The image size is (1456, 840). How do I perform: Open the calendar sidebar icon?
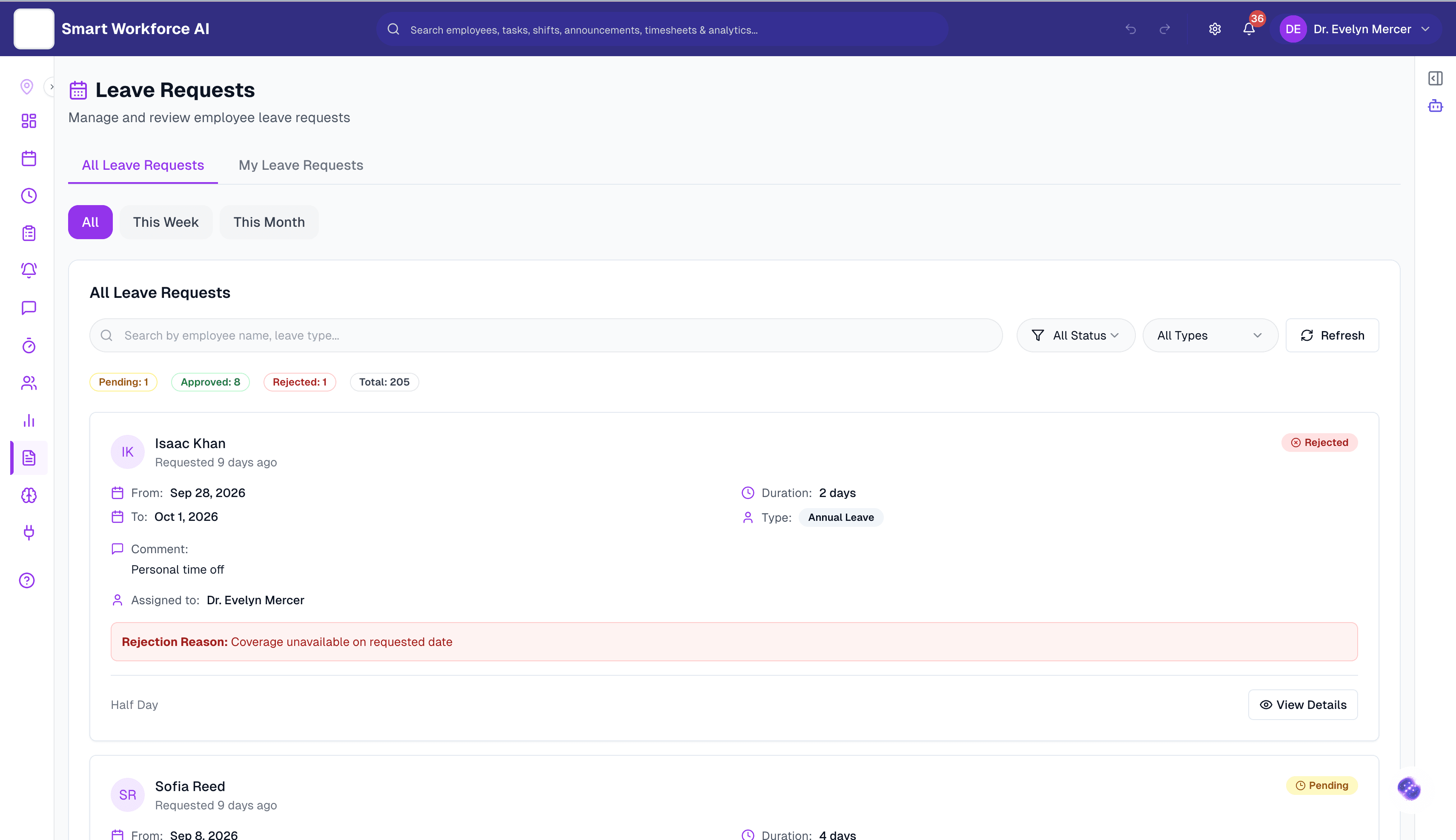point(29,158)
